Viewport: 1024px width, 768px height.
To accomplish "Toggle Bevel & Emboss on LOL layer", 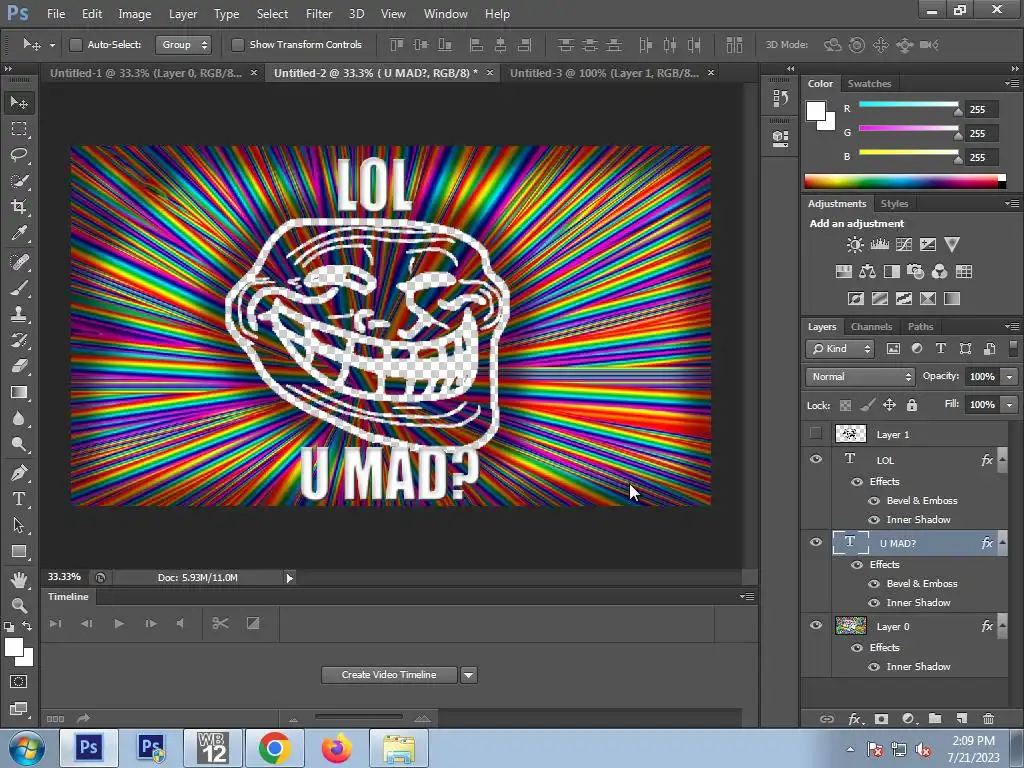I will [874, 501].
